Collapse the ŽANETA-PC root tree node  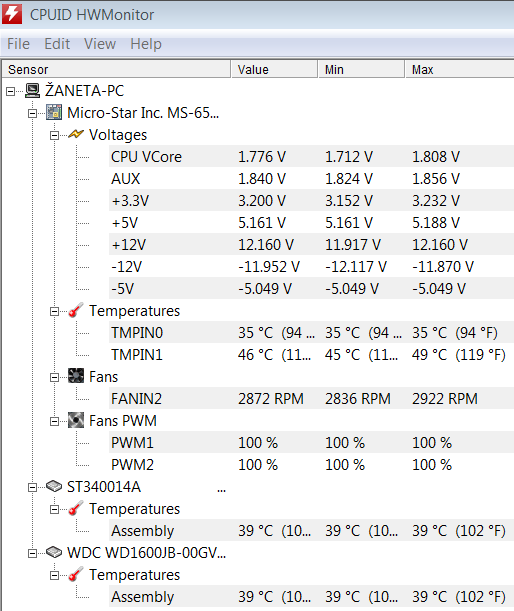[11, 92]
